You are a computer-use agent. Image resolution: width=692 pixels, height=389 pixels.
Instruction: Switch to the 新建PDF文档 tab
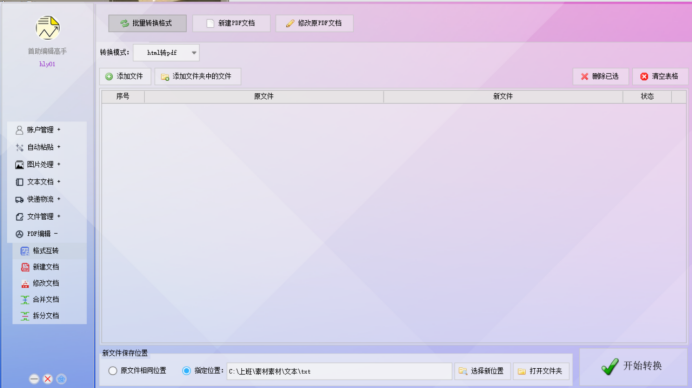(x=231, y=23)
